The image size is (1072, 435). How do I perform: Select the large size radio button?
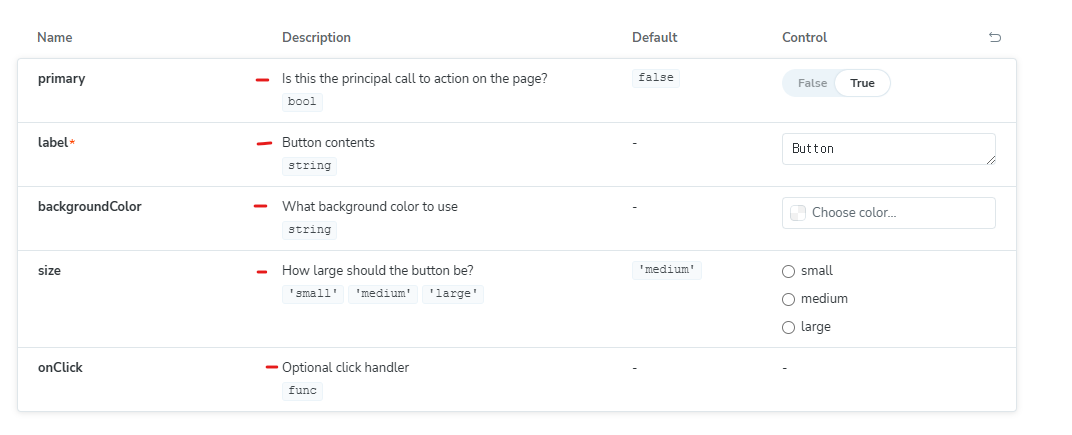point(788,328)
